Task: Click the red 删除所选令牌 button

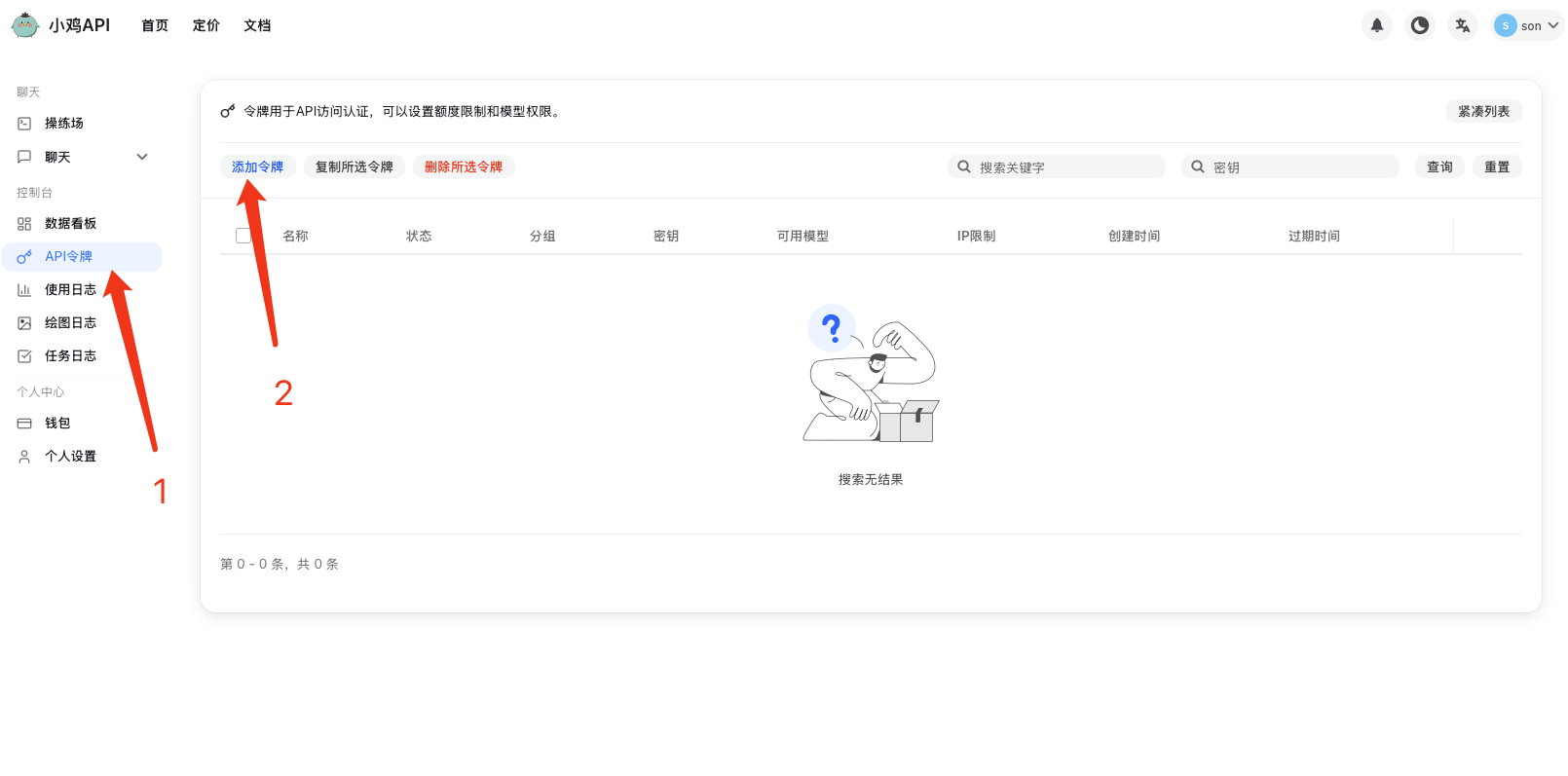Action: point(464,166)
